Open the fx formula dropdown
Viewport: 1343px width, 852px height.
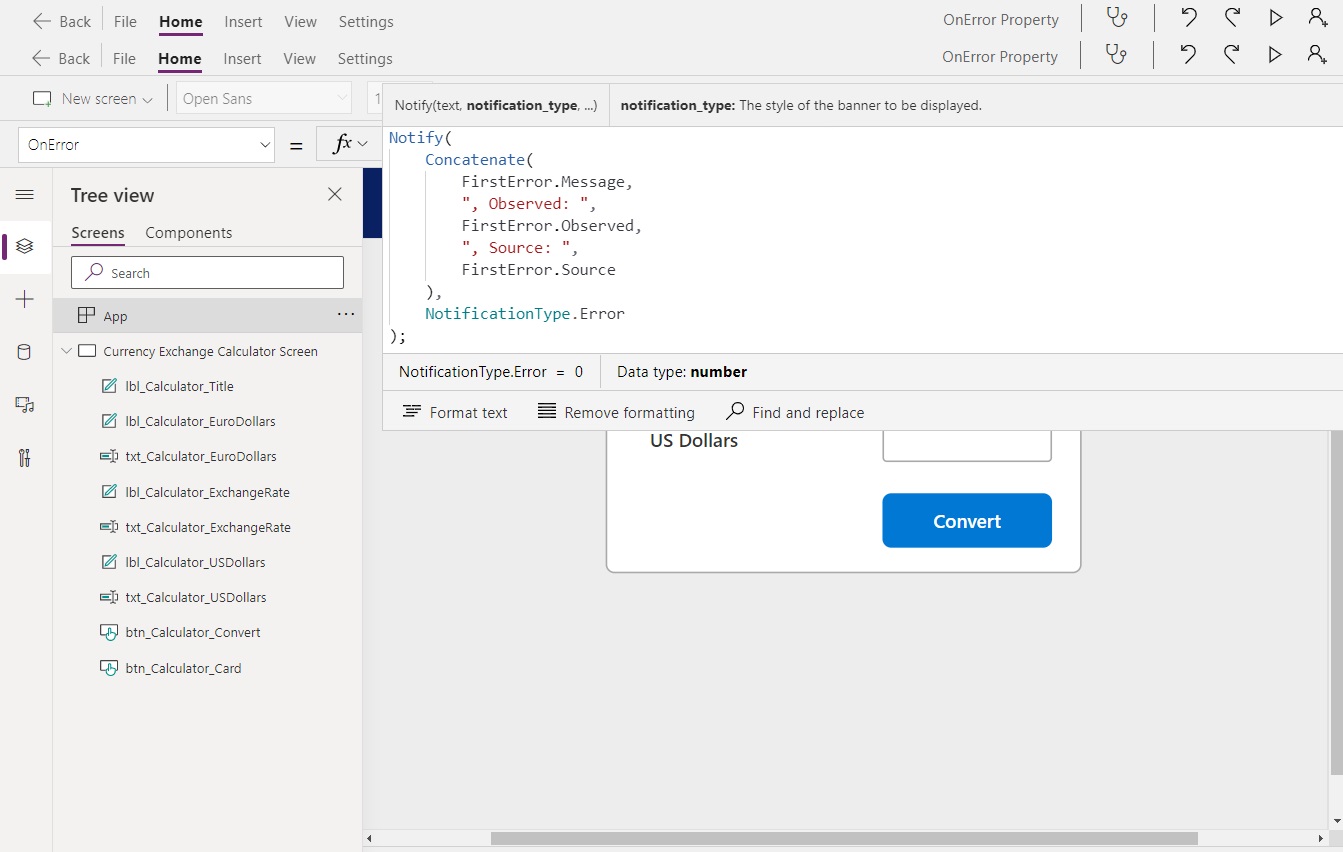point(347,143)
